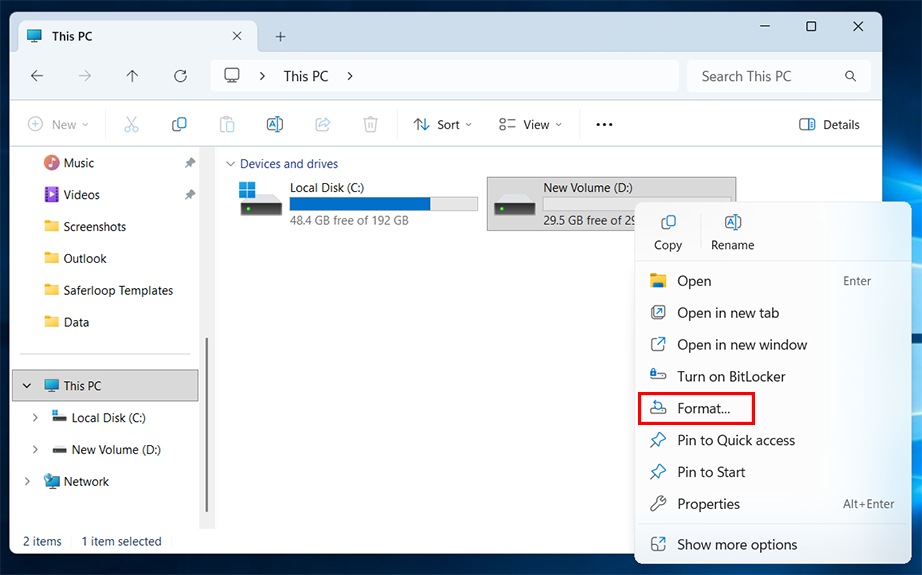The width and height of the screenshot is (922, 575).
Task: Choose Show more options
Action: (773, 544)
